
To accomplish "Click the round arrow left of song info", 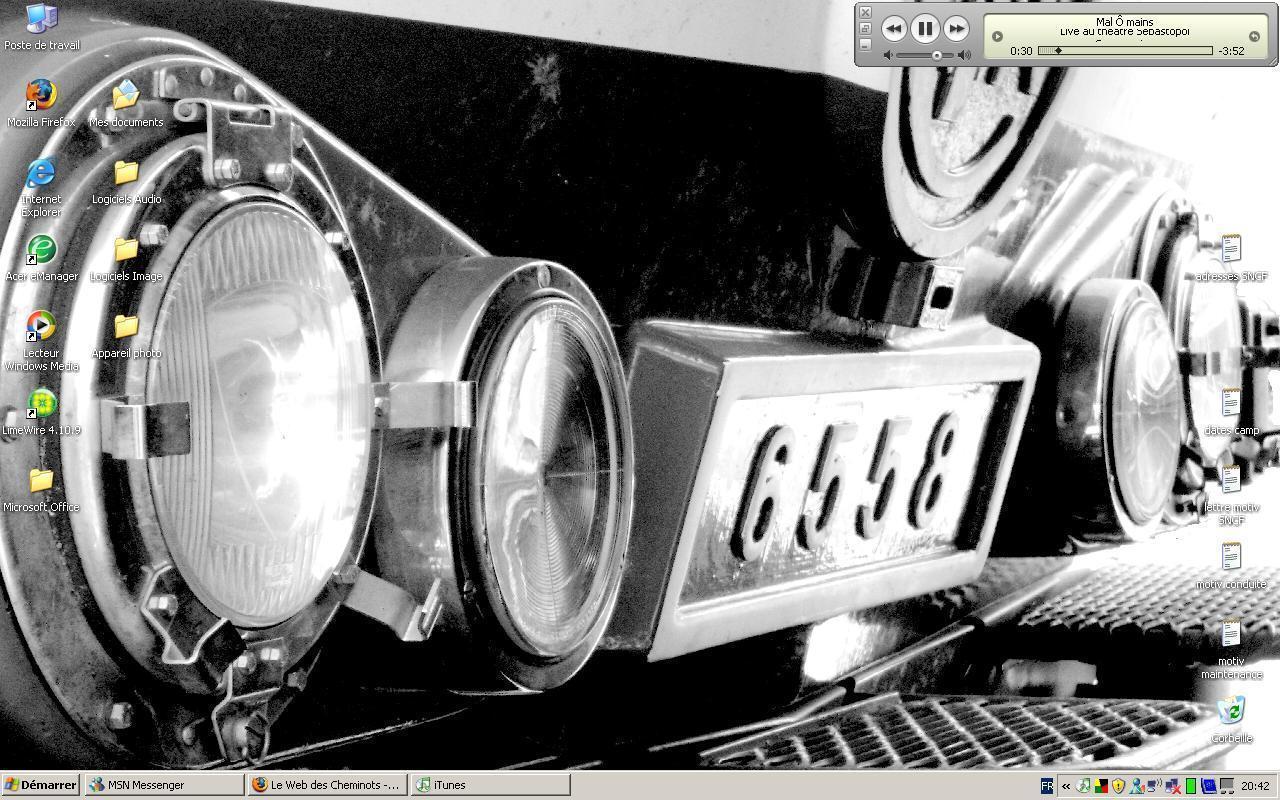I will 996,36.
